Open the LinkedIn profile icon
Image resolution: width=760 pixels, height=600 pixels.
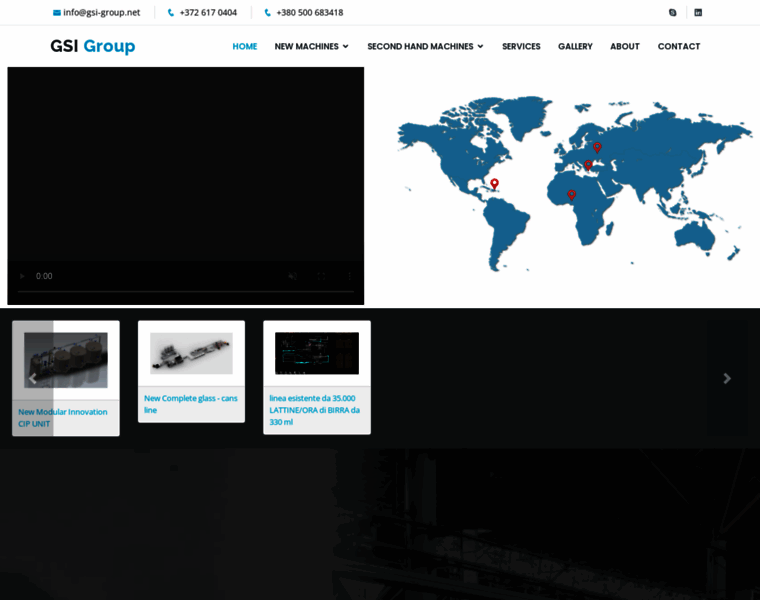698,13
